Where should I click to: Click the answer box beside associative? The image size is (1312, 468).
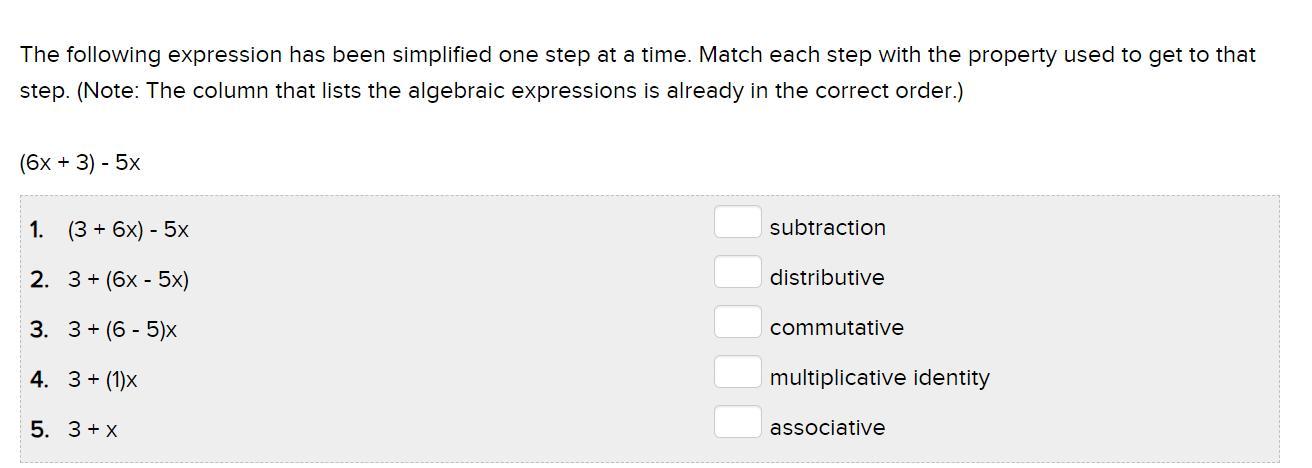pos(737,422)
